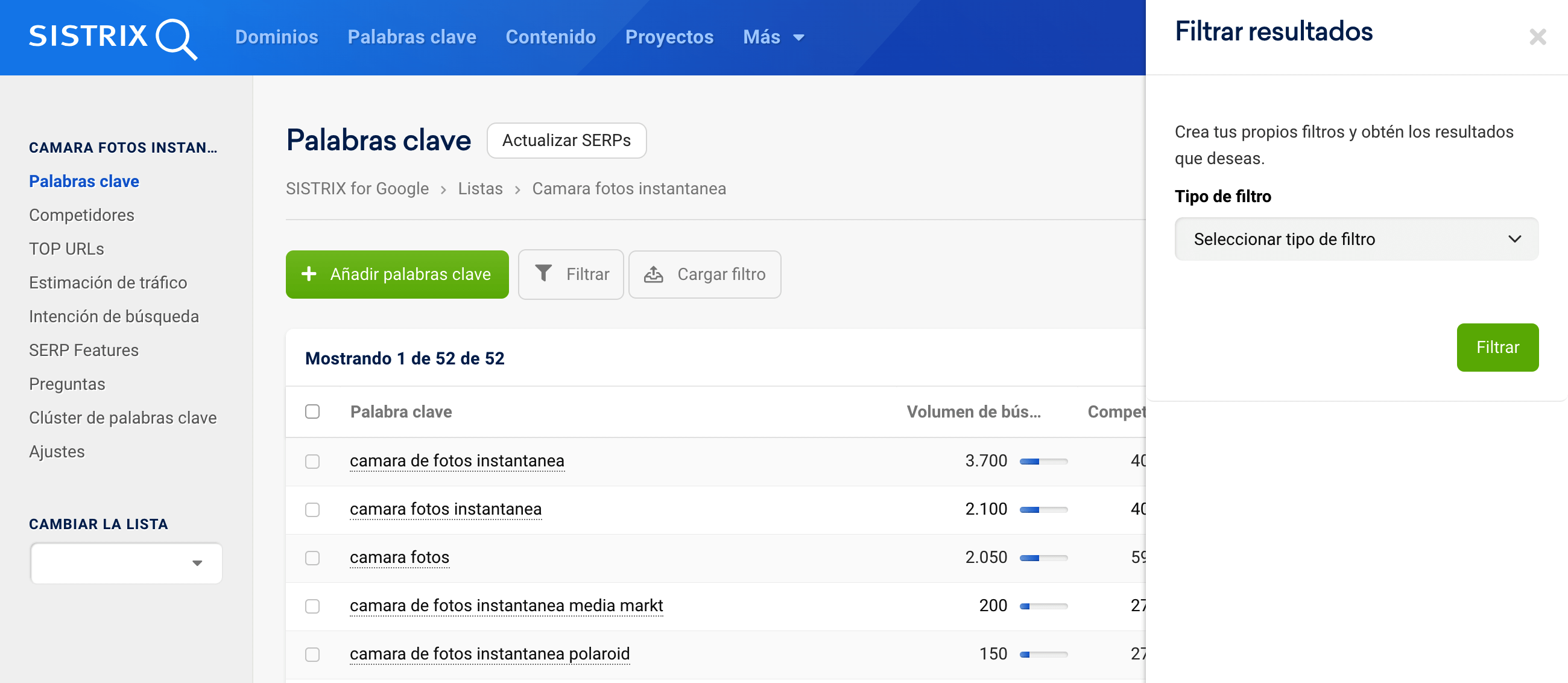This screenshot has height=683, width=1568.
Task: Open the SERP Features sidebar section
Action: [84, 350]
